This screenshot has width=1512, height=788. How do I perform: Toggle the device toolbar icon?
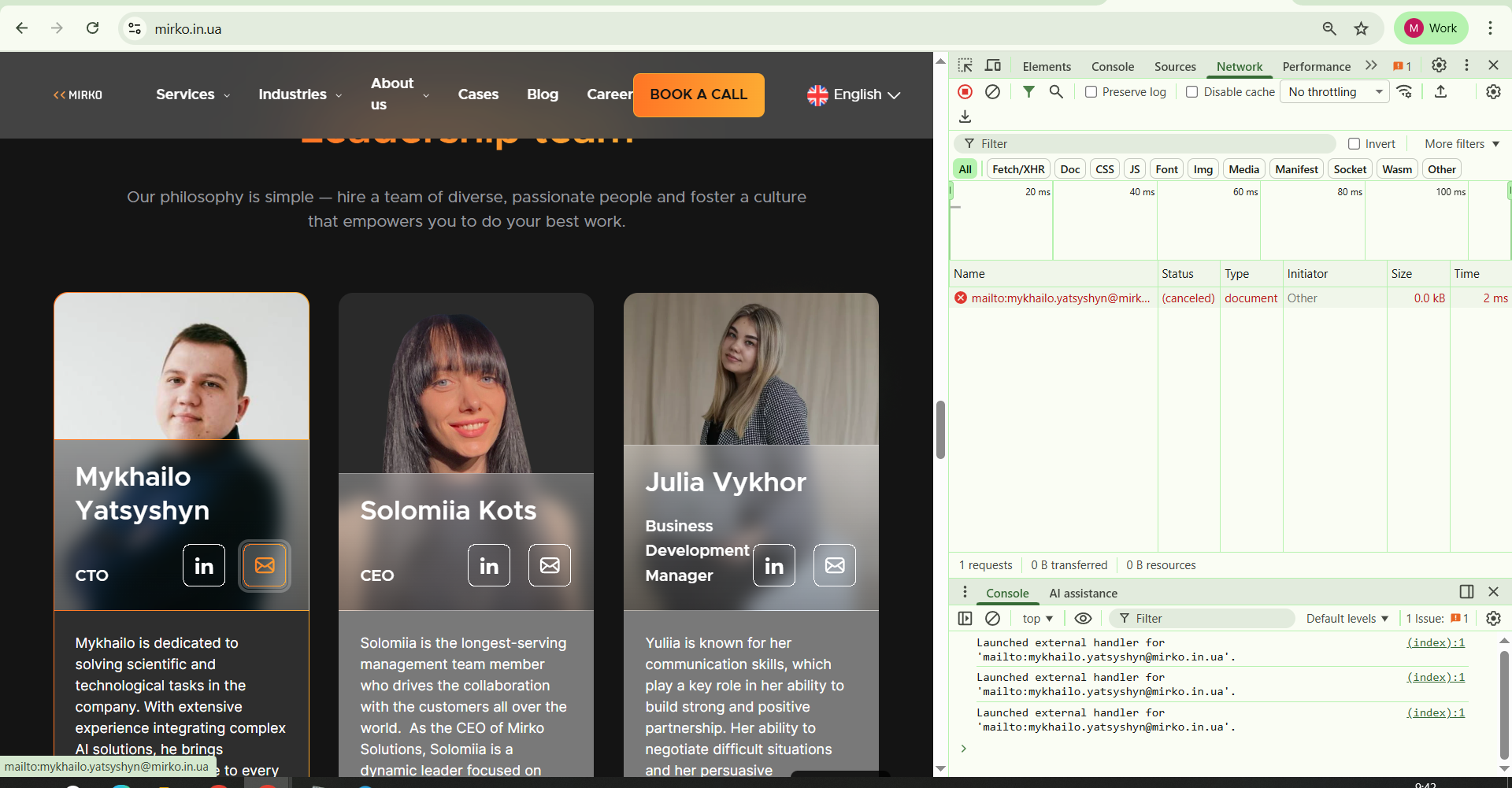pos(993,66)
